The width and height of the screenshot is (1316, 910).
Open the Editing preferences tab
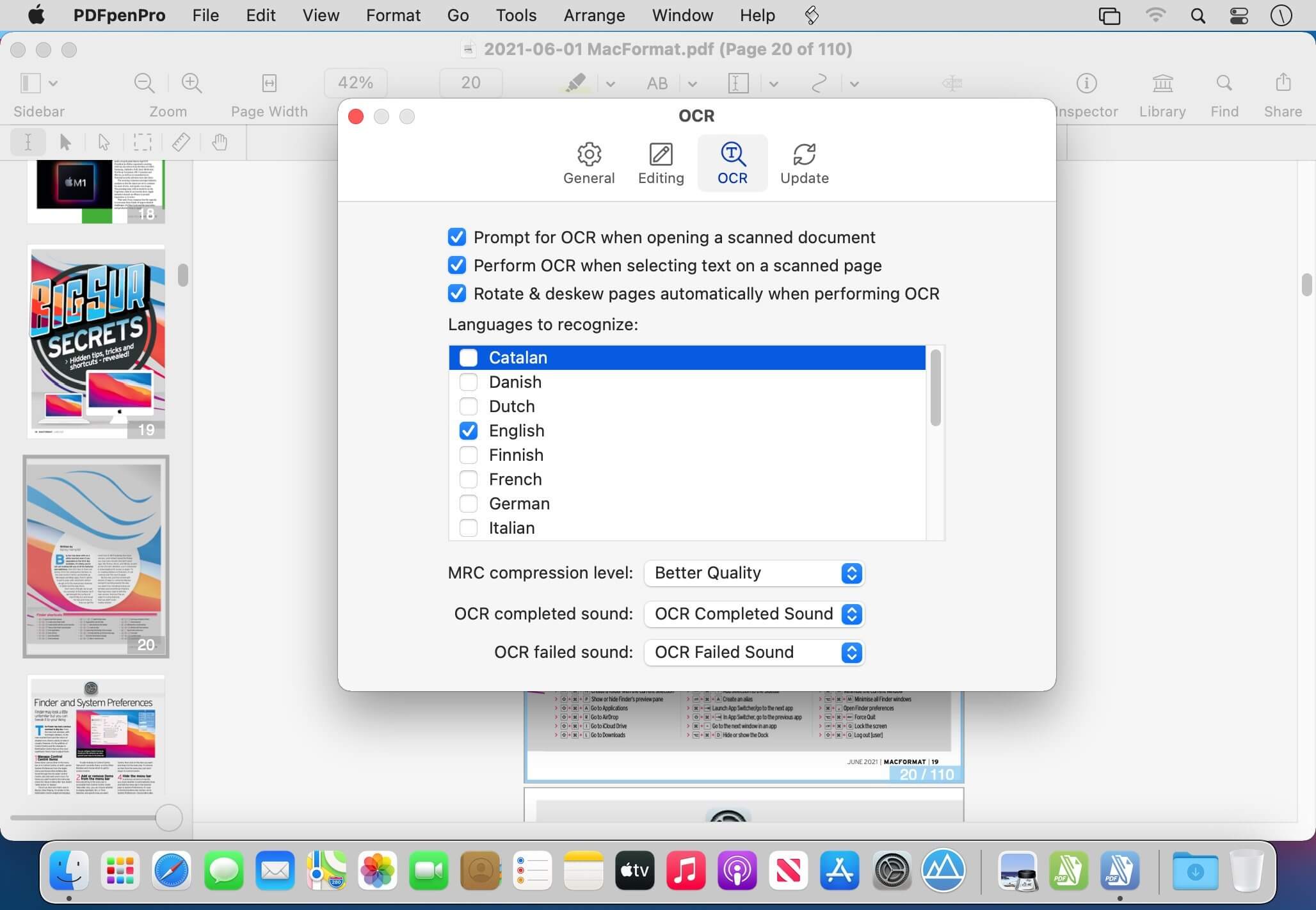(661, 164)
